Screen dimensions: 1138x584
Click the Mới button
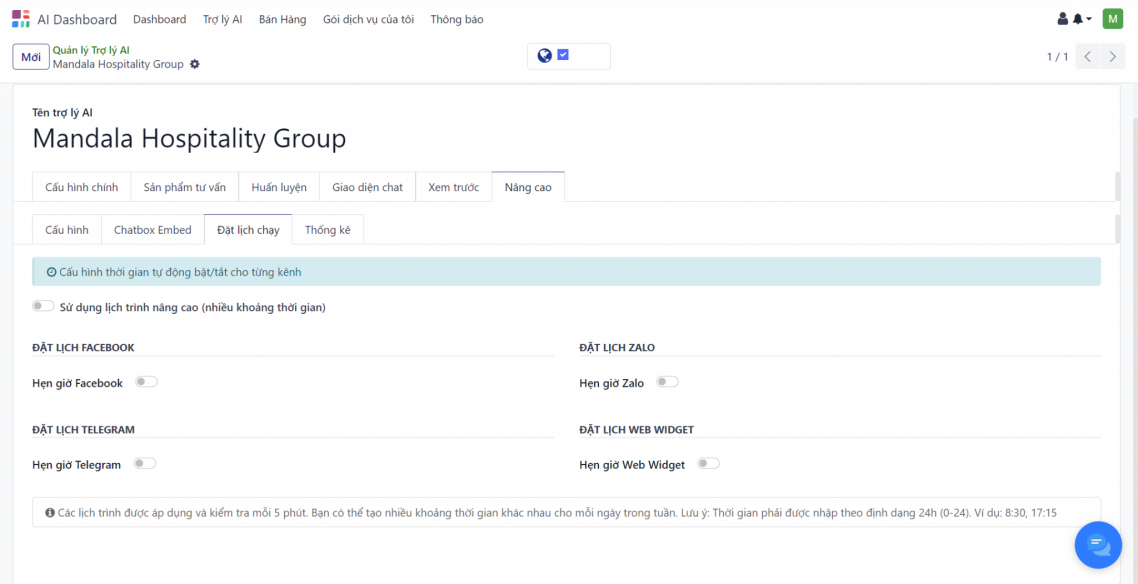[31, 57]
